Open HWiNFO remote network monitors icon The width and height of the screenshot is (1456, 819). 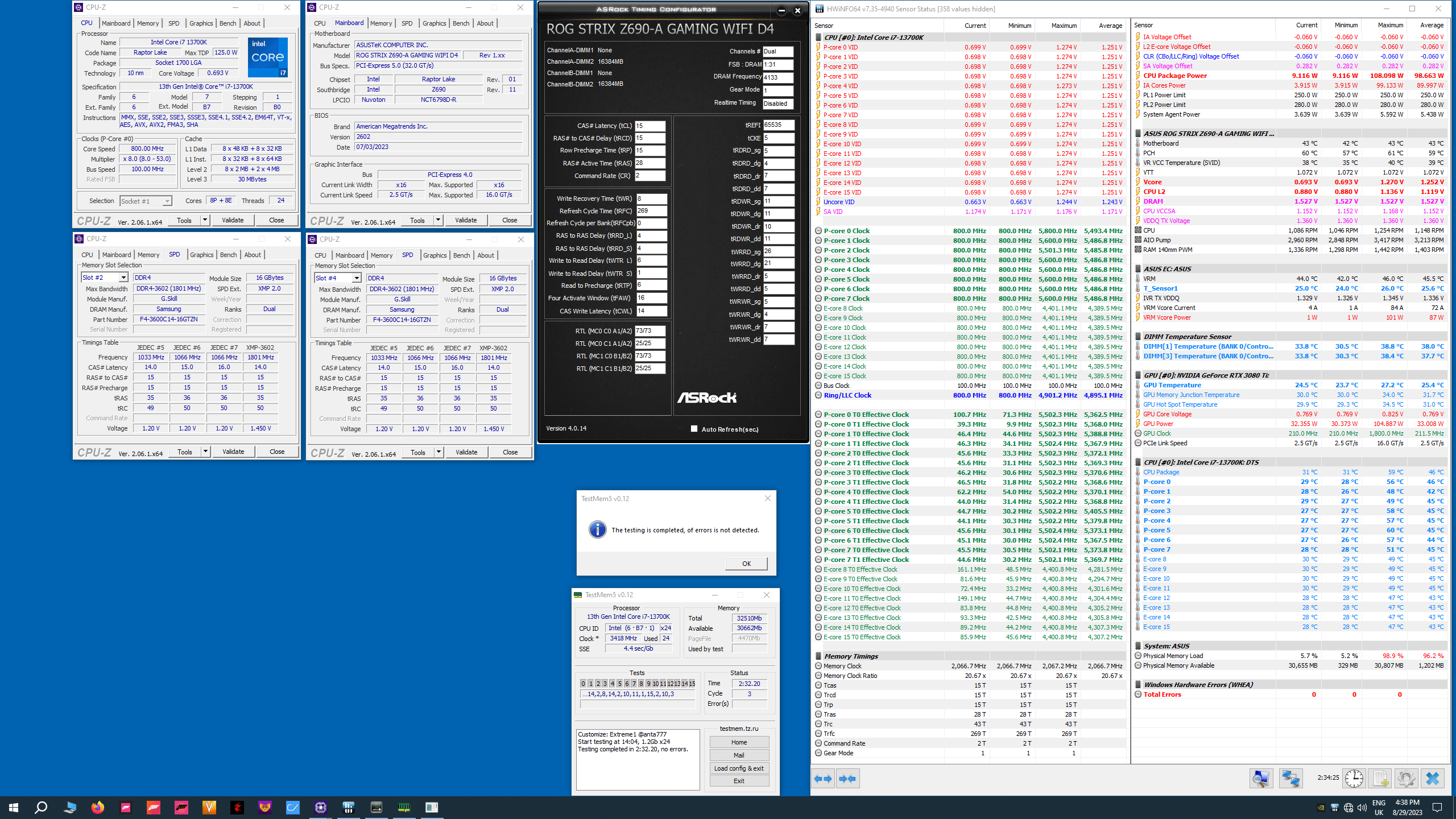point(1290,778)
